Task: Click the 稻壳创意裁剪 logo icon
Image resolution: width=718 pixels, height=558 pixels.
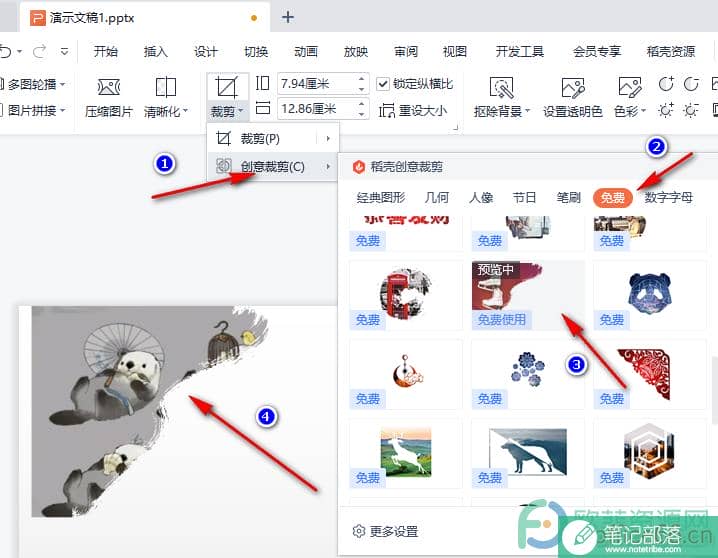Action: coord(359,167)
